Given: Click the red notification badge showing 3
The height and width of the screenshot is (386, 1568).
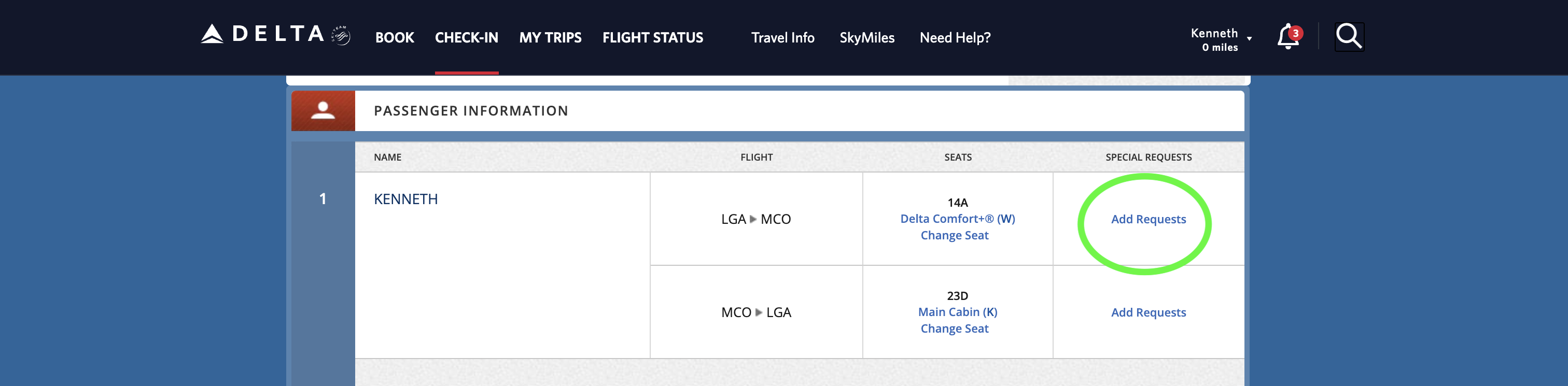Looking at the screenshot, I should coord(1295,33).
